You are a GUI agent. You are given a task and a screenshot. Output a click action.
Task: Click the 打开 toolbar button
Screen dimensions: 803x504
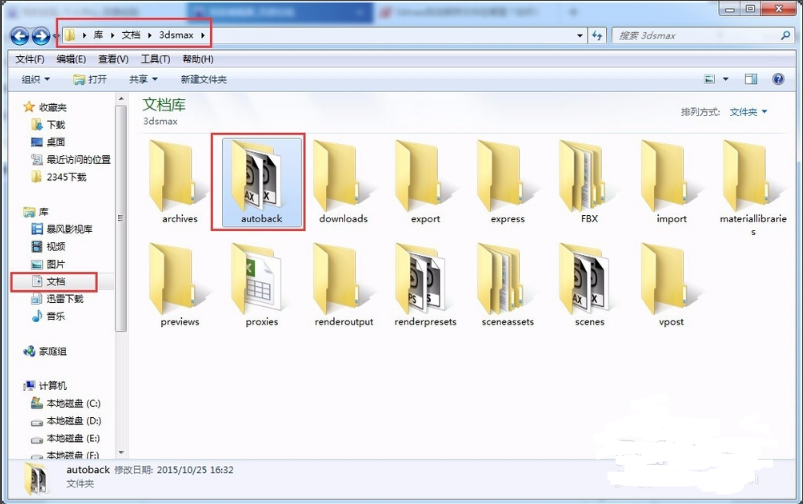pos(90,79)
